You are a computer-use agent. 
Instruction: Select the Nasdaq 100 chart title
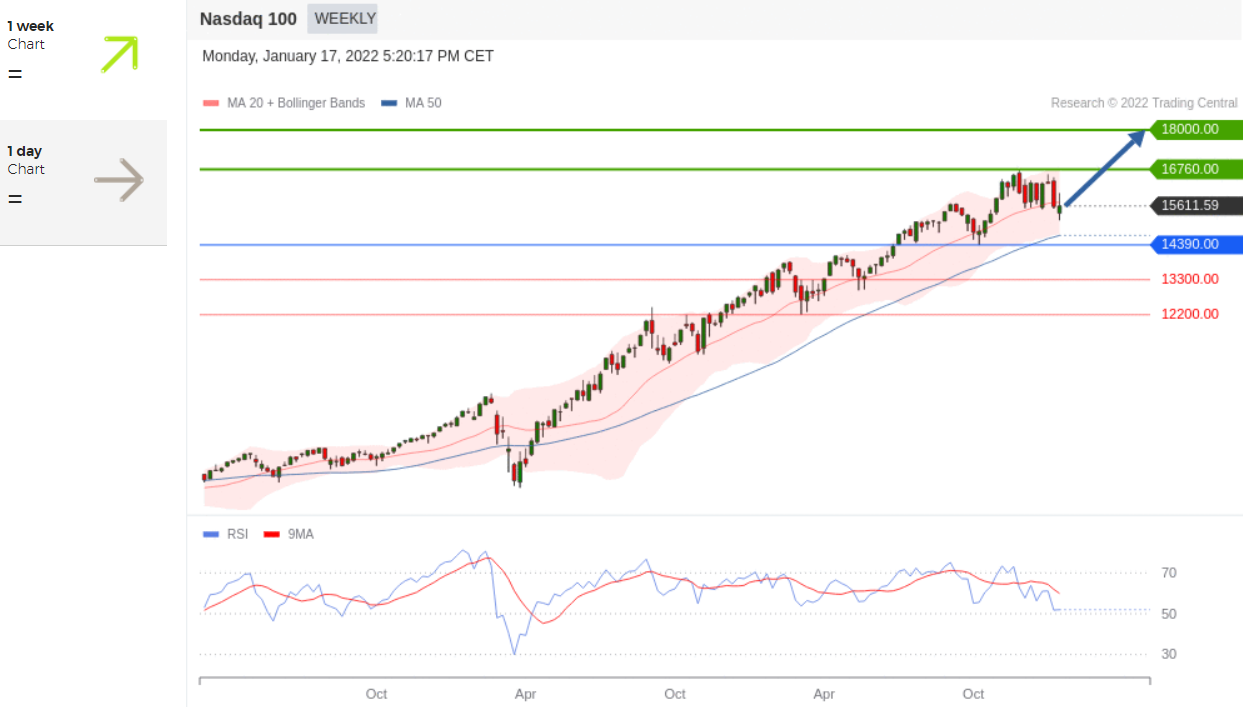248,18
